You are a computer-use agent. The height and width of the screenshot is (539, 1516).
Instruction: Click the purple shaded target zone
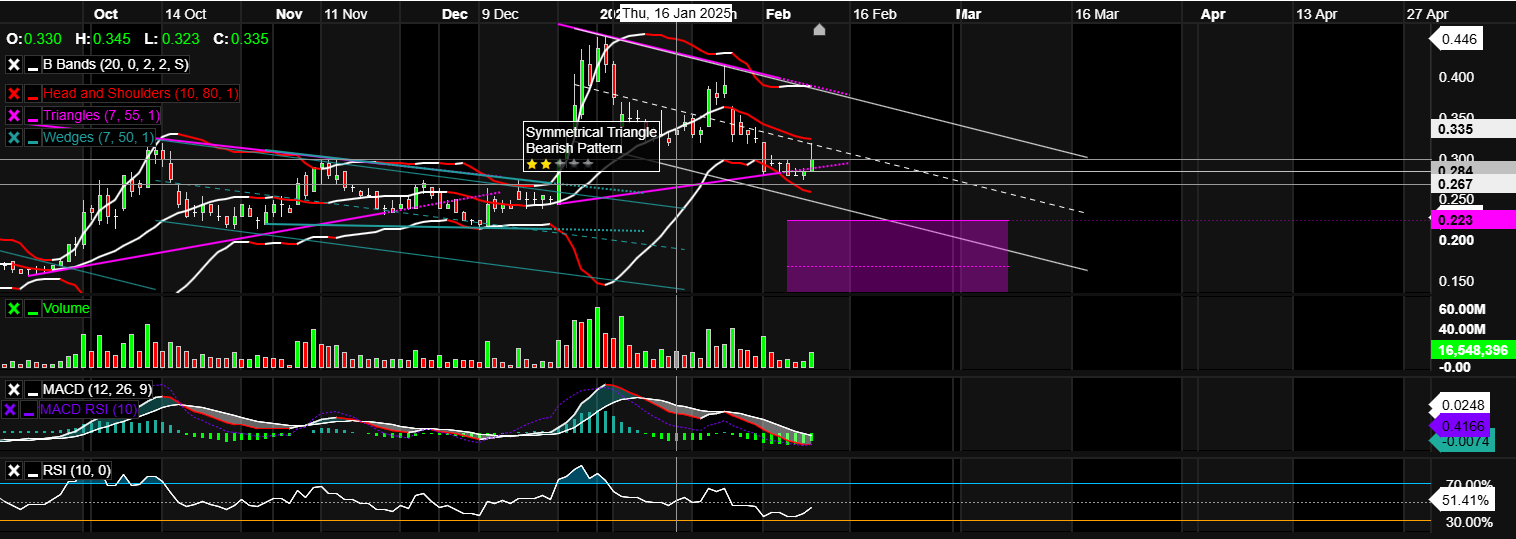tap(897, 256)
